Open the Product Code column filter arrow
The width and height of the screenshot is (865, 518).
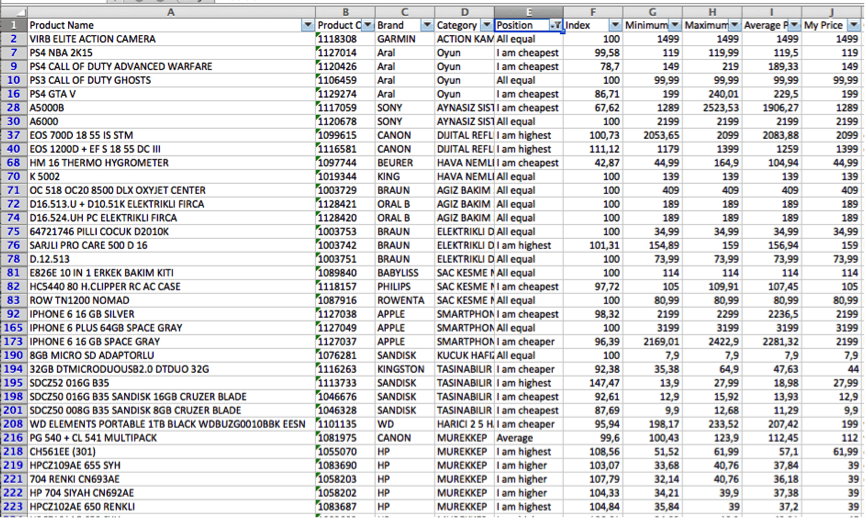click(x=367, y=25)
